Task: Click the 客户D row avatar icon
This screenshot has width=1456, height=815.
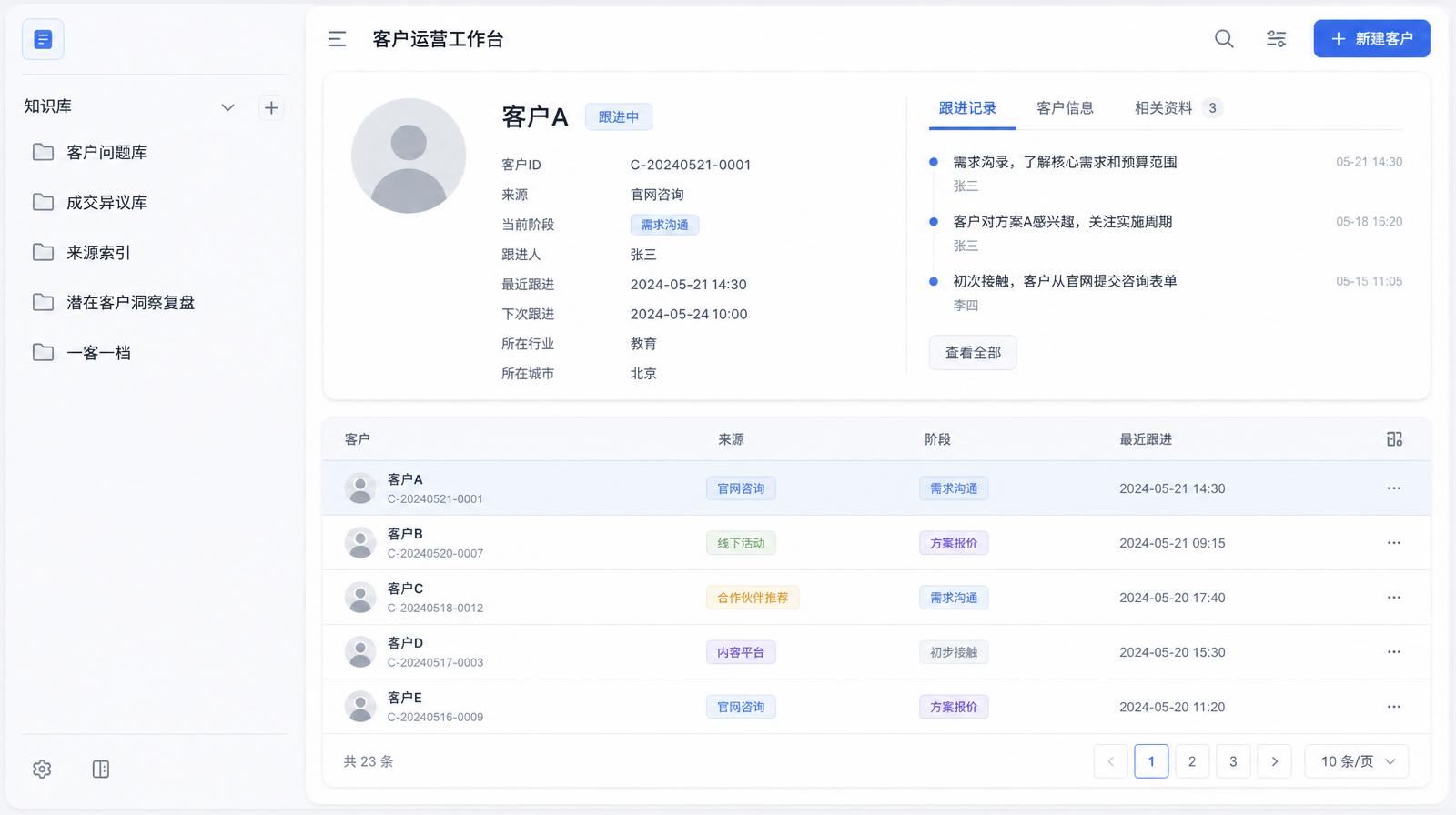Action: [360, 652]
